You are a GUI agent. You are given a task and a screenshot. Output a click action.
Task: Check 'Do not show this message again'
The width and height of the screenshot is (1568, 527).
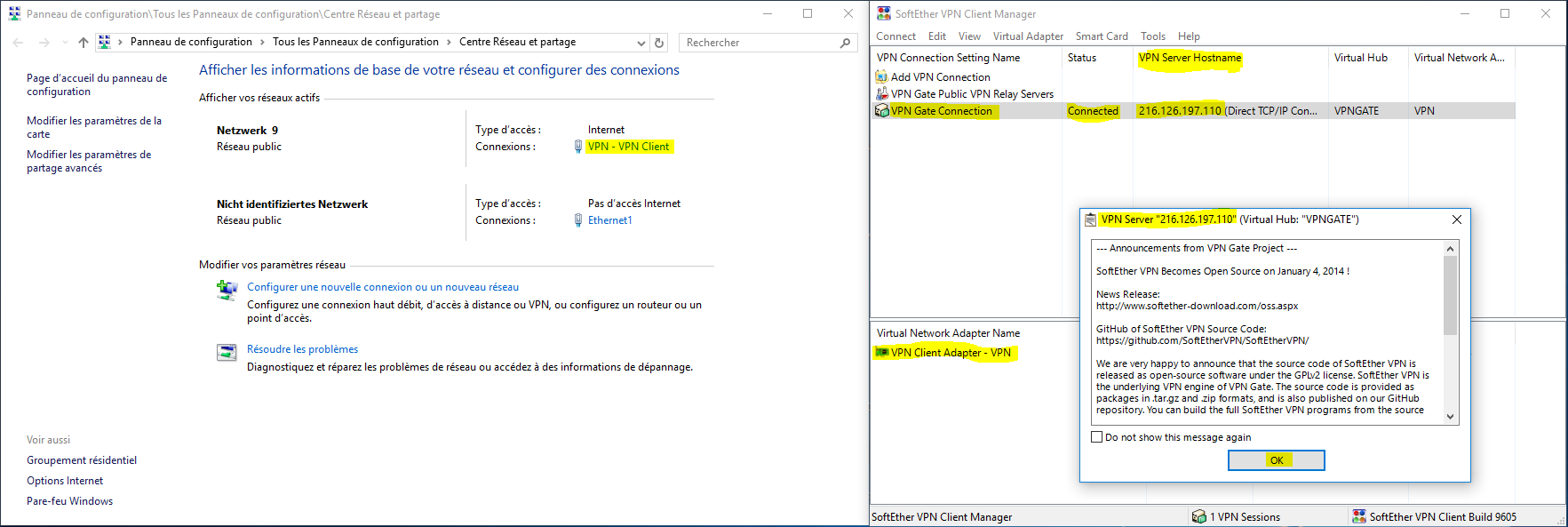click(x=1096, y=437)
